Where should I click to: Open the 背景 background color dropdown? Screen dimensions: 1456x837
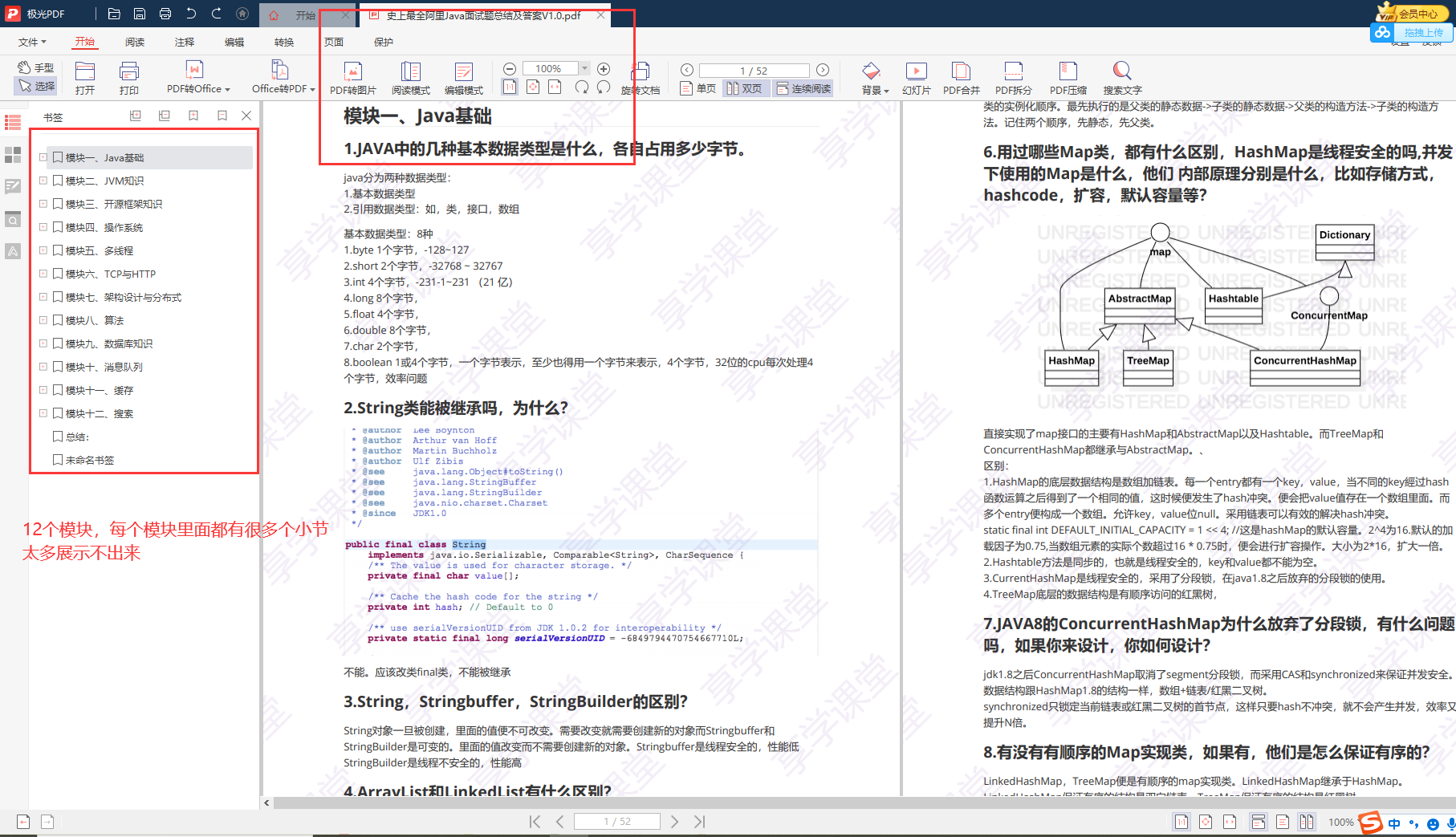pyautogui.click(x=875, y=78)
